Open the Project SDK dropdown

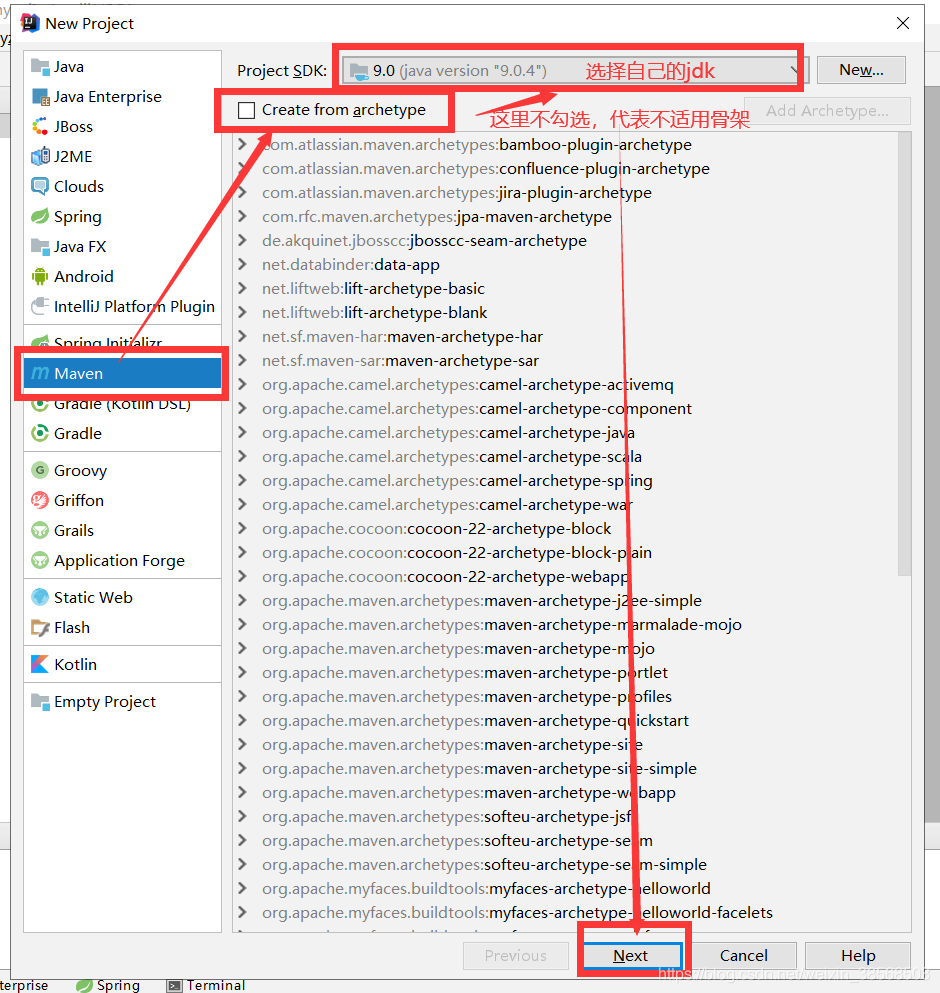pyautogui.click(x=576, y=70)
